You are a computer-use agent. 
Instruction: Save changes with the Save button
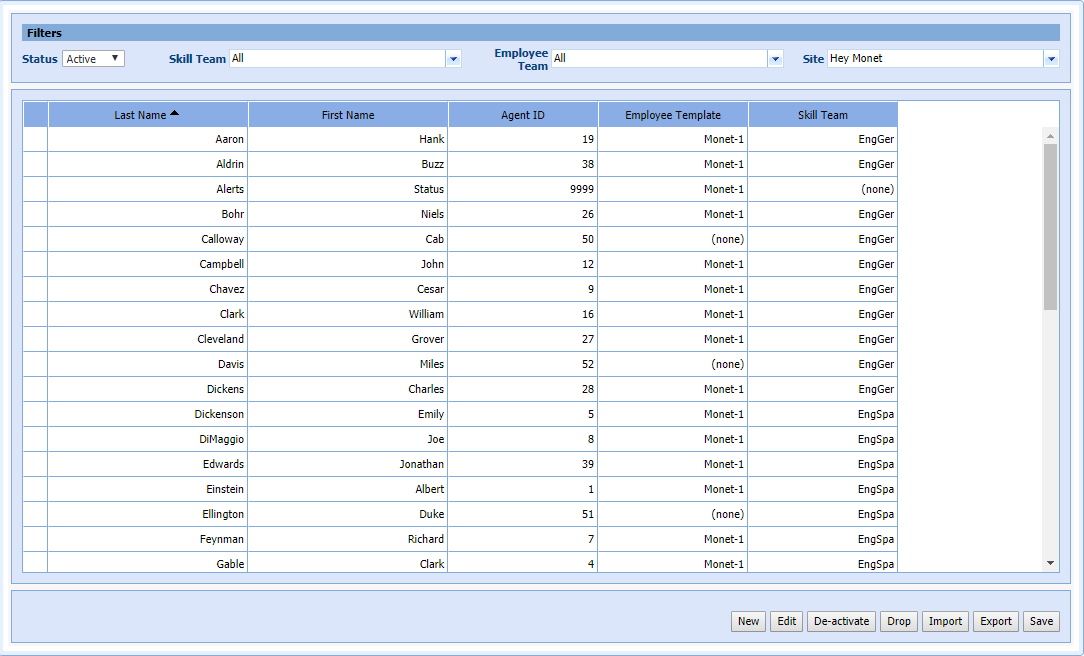[1041, 621]
